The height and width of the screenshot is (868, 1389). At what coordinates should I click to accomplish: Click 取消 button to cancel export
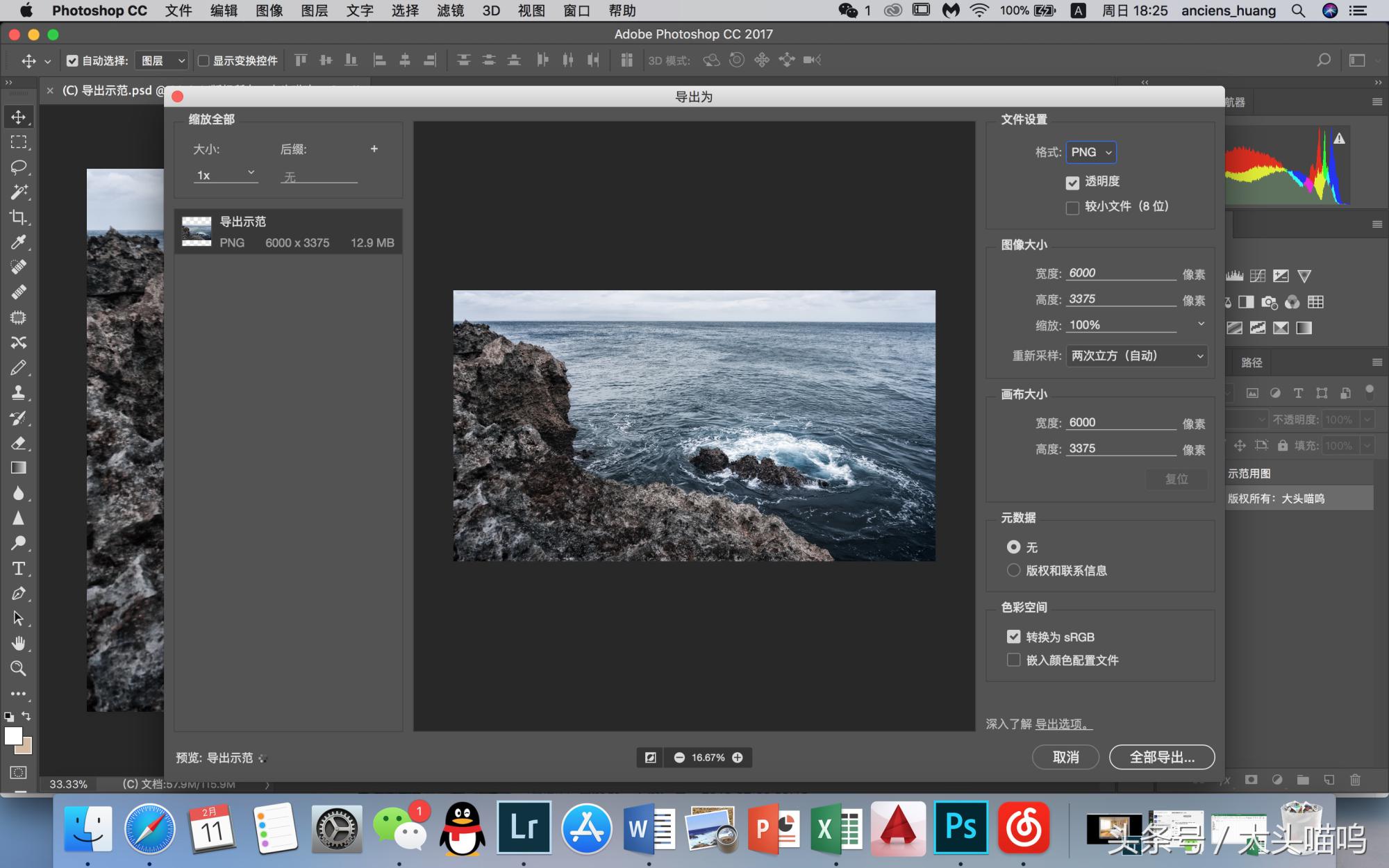[1065, 757]
